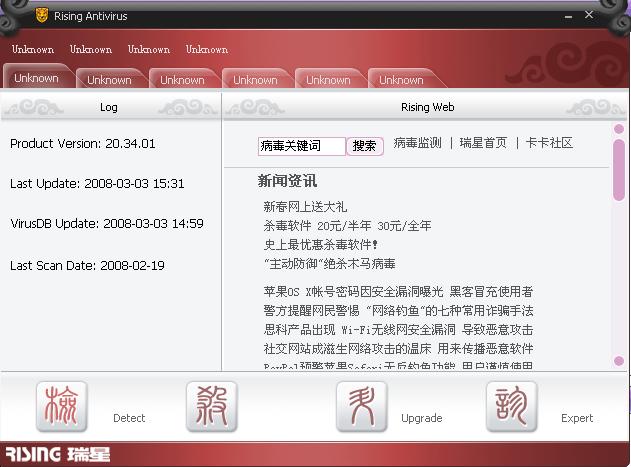
Task: Click the 搜索 search button
Action: pos(365,146)
